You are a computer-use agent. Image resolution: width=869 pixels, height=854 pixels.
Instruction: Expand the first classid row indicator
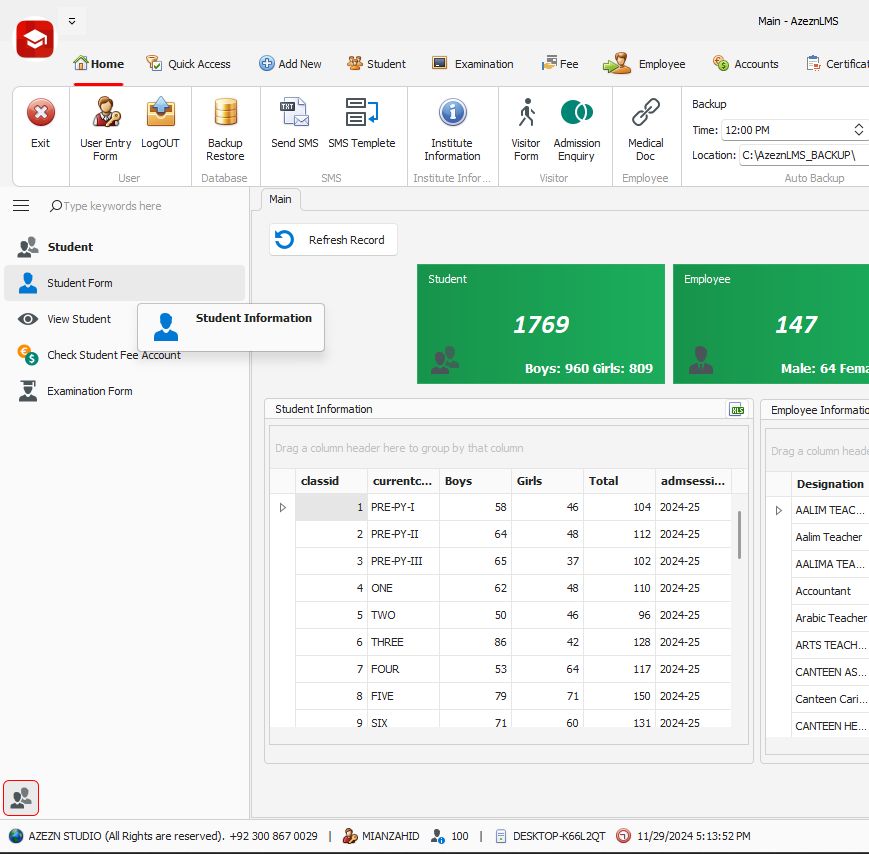tap(282, 508)
